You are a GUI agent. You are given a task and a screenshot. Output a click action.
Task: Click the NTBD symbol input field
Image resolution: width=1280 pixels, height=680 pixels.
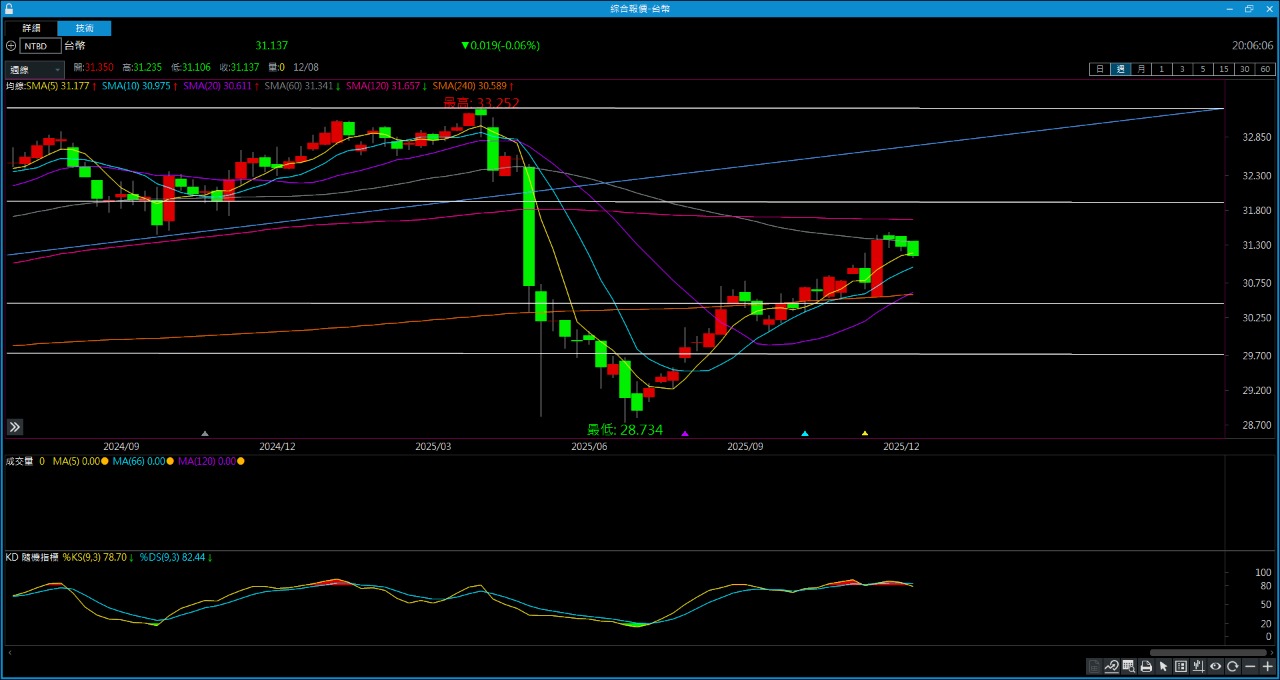click(x=40, y=46)
